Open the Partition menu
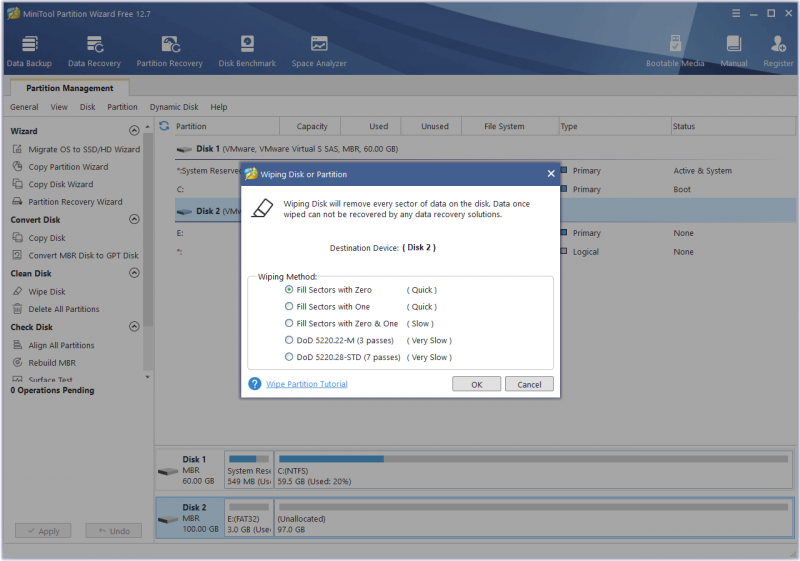This screenshot has height=561, width=800. pos(122,107)
